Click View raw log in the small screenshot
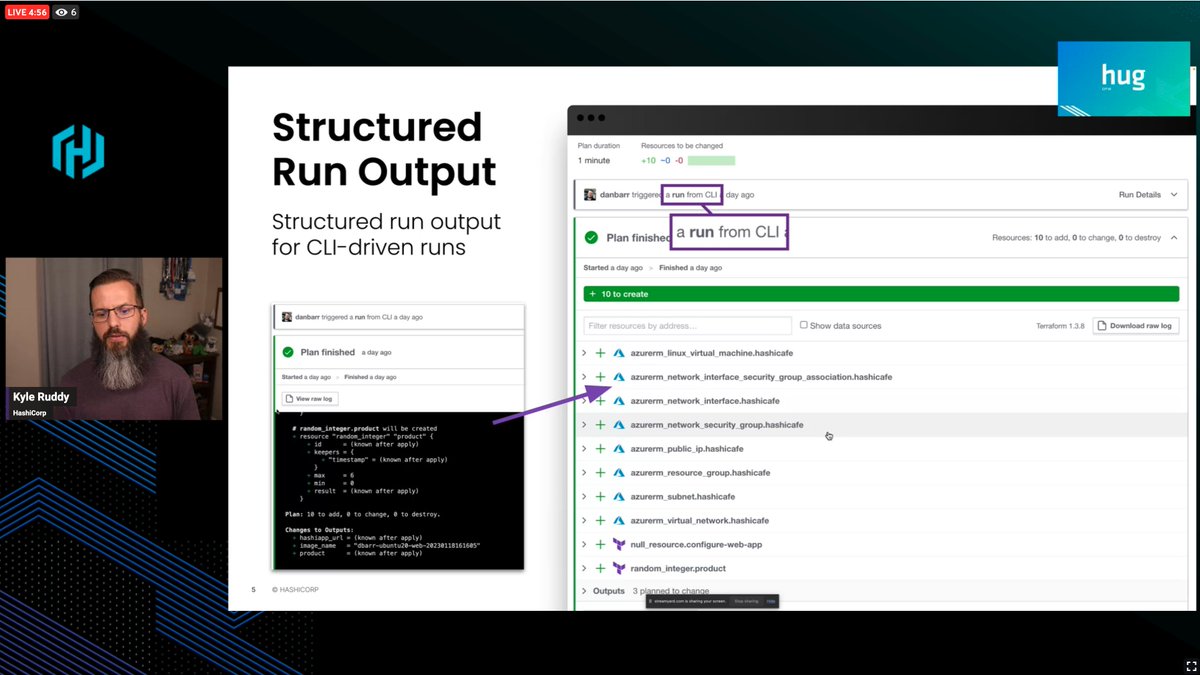 (309, 398)
